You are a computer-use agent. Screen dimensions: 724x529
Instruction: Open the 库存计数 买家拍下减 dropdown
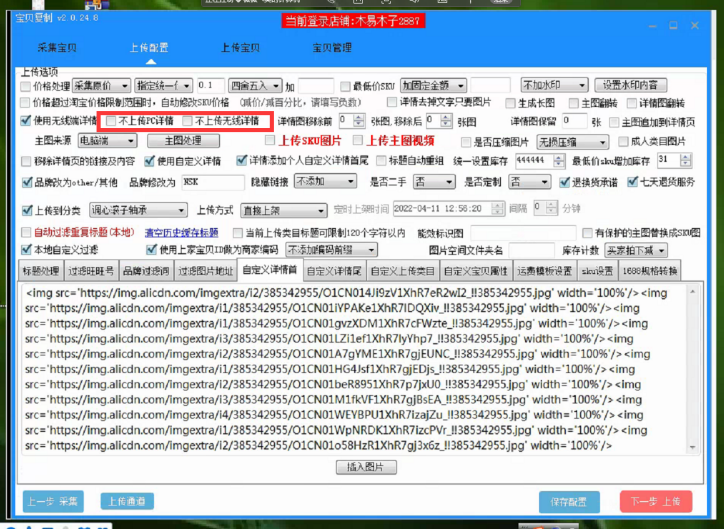[x=635, y=251]
